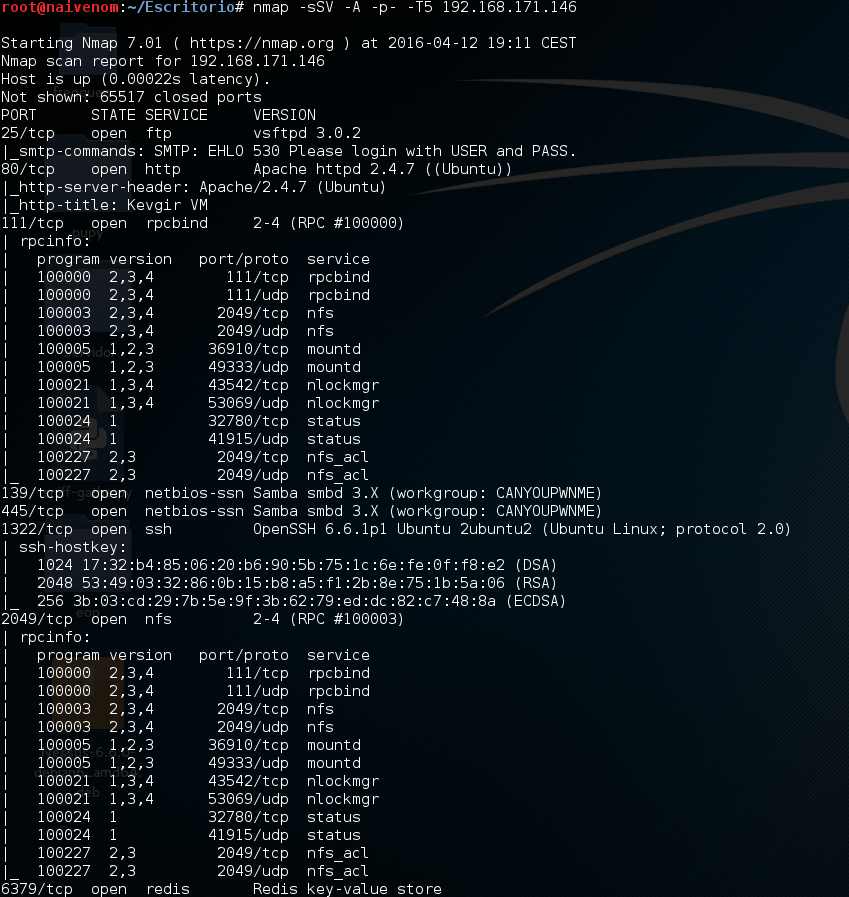Select the 139/tcp port entry
This screenshot has height=897, width=849.
[x=33, y=493]
